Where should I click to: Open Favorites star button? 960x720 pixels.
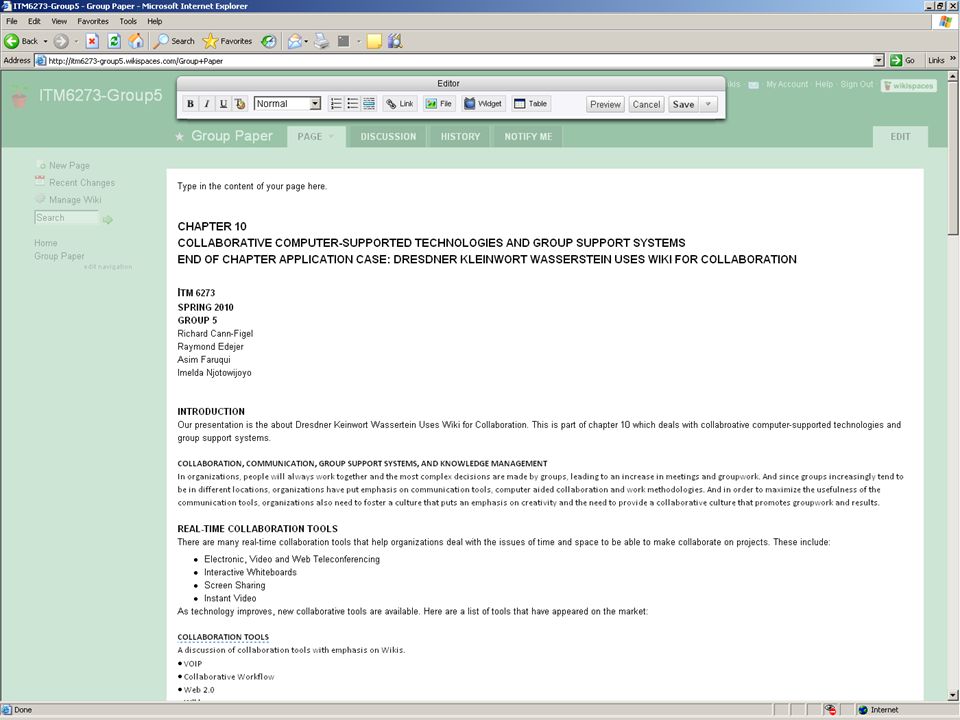coord(227,41)
